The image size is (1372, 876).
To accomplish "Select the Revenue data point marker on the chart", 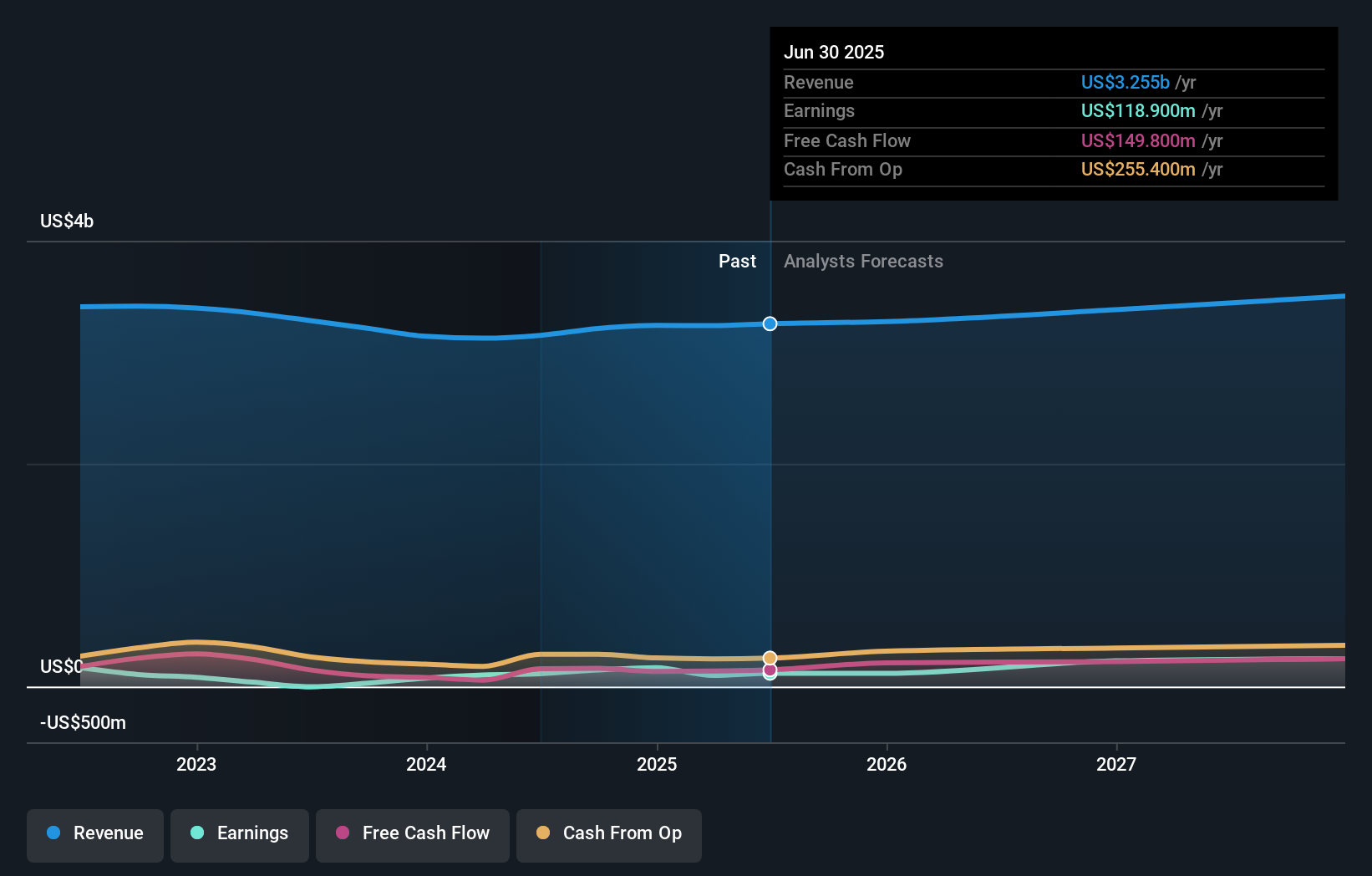I will (x=770, y=323).
